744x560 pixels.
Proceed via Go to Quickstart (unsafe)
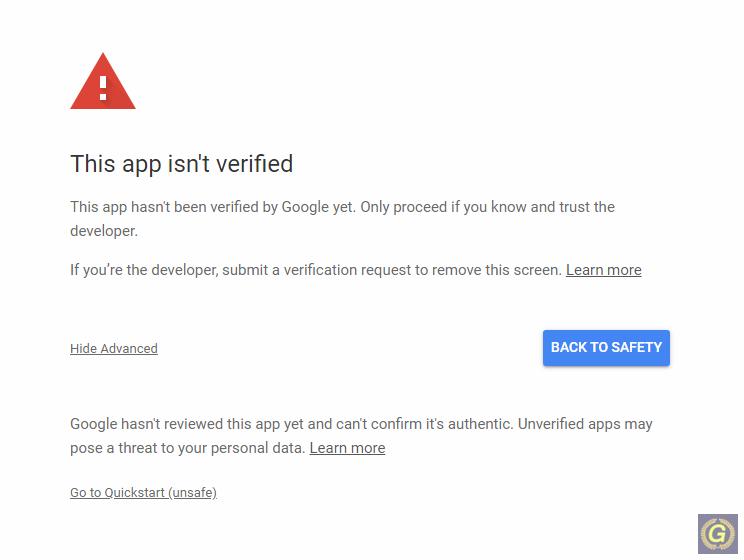143,493
